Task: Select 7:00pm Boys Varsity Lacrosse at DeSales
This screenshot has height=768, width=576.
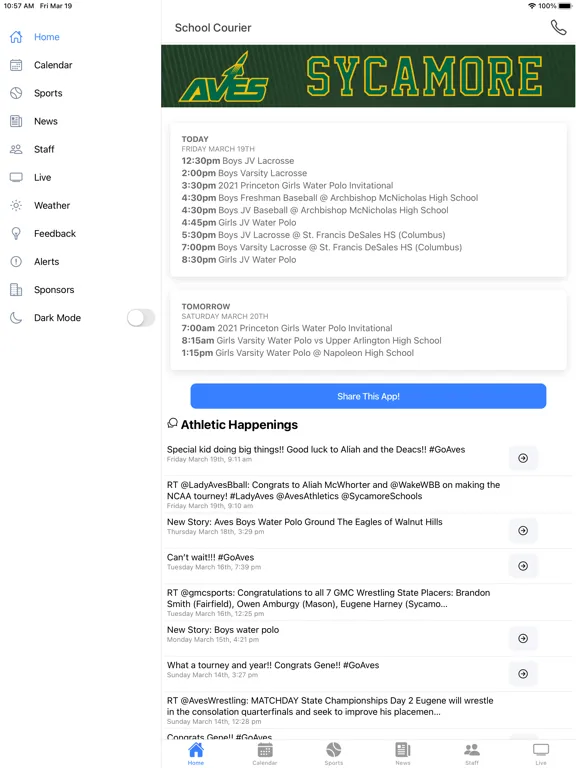Action: [x=322, y=247]
